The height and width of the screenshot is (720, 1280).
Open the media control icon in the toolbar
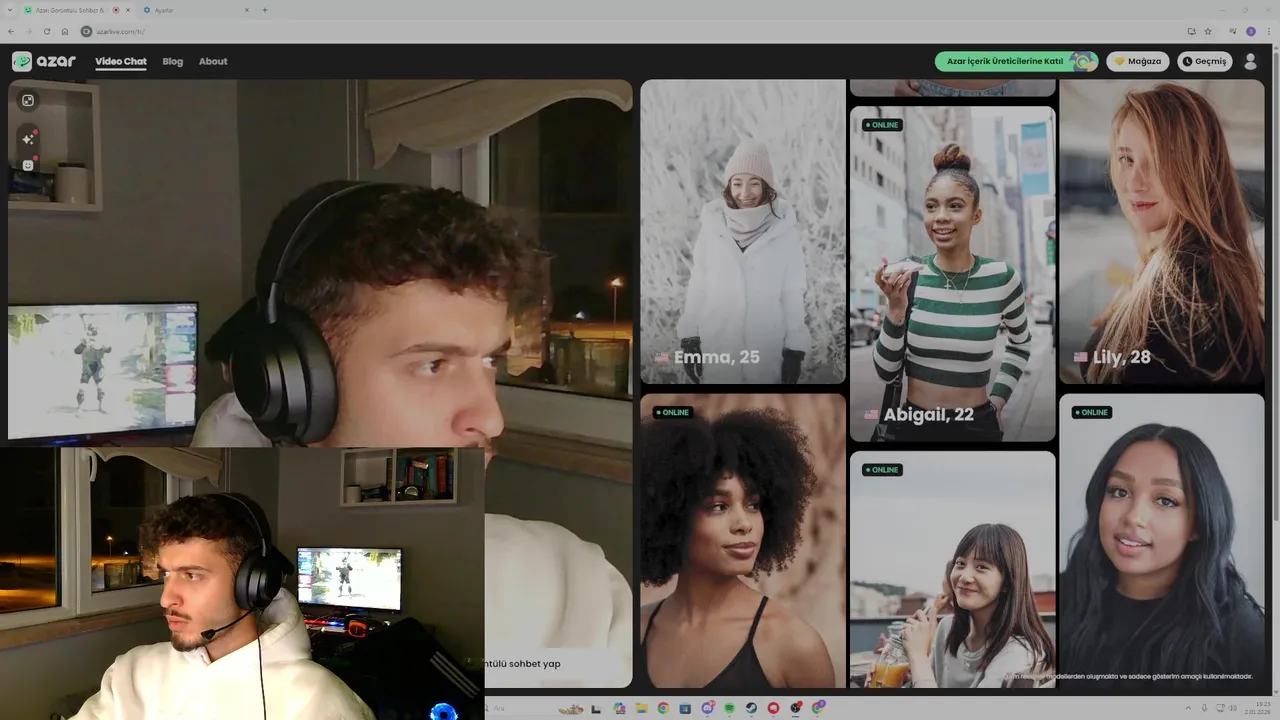(1232, 31)
